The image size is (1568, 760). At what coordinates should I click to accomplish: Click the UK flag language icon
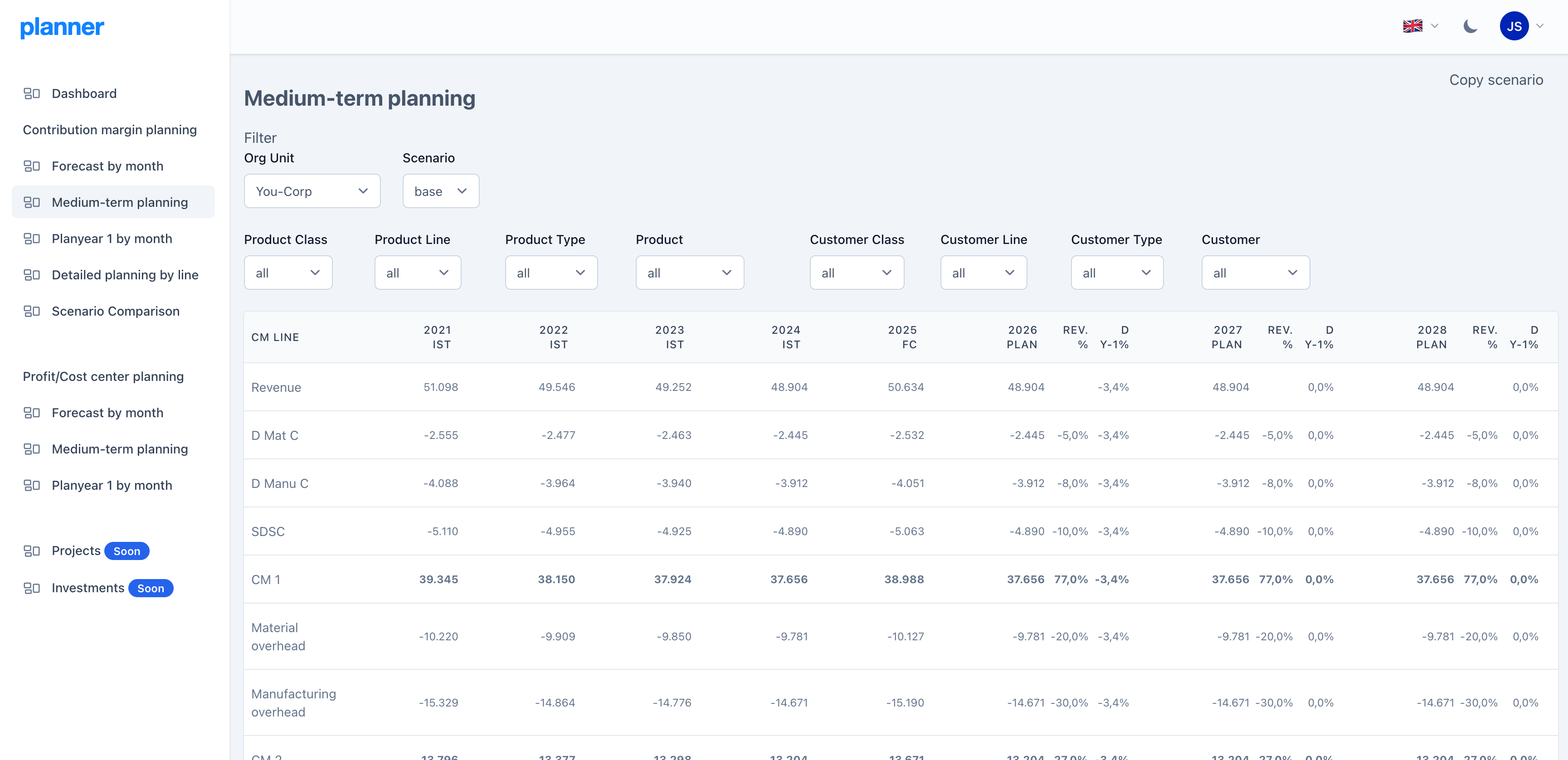point(1412,26)
